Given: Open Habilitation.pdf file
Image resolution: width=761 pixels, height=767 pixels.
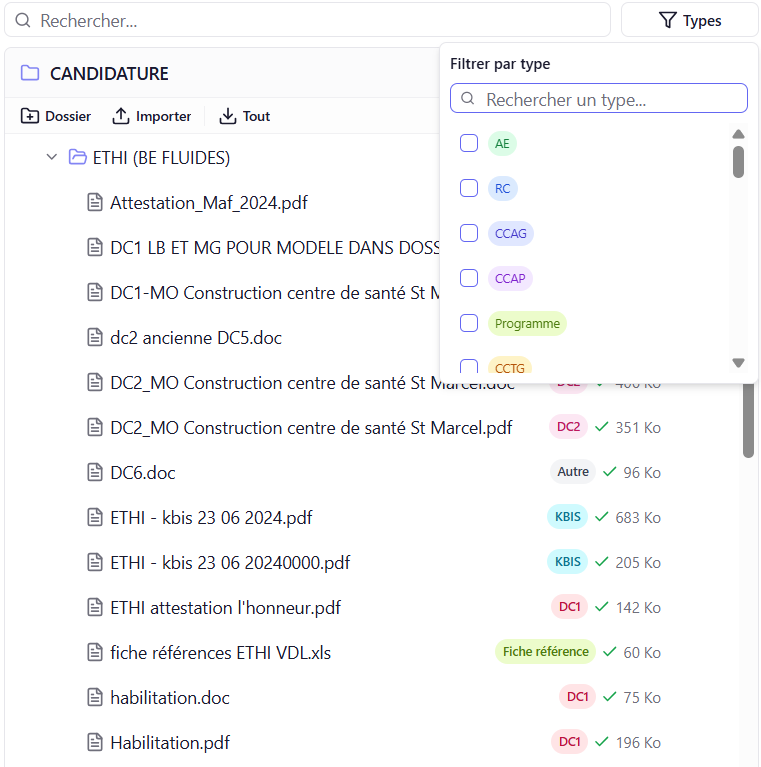Looking at the screenshot, I should click(170, 743).
